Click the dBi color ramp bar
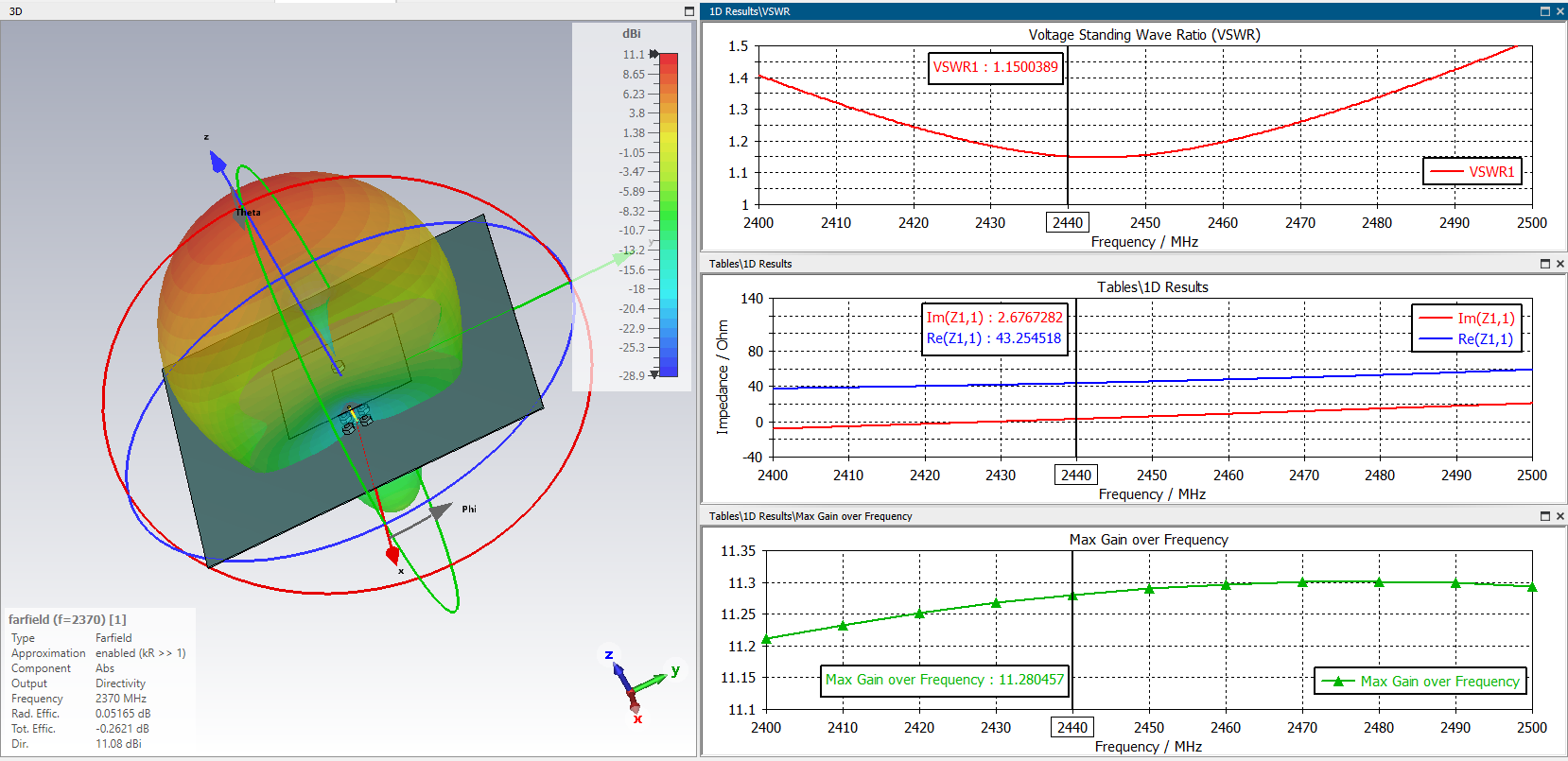The height and width of the screenshot is (761, 1568). click(x=669, y=215)
